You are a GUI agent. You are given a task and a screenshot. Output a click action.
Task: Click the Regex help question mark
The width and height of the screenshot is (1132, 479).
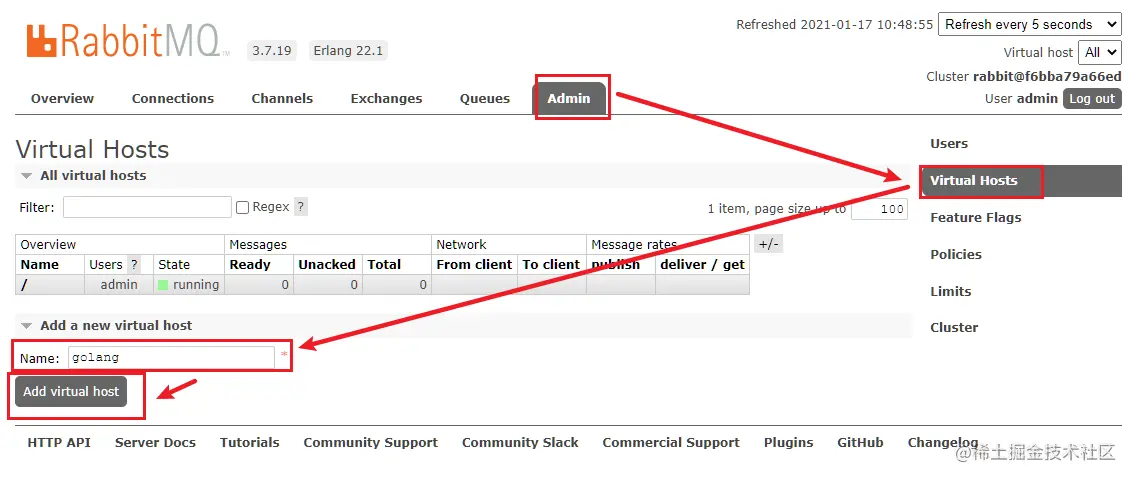(x=301, y=207)
